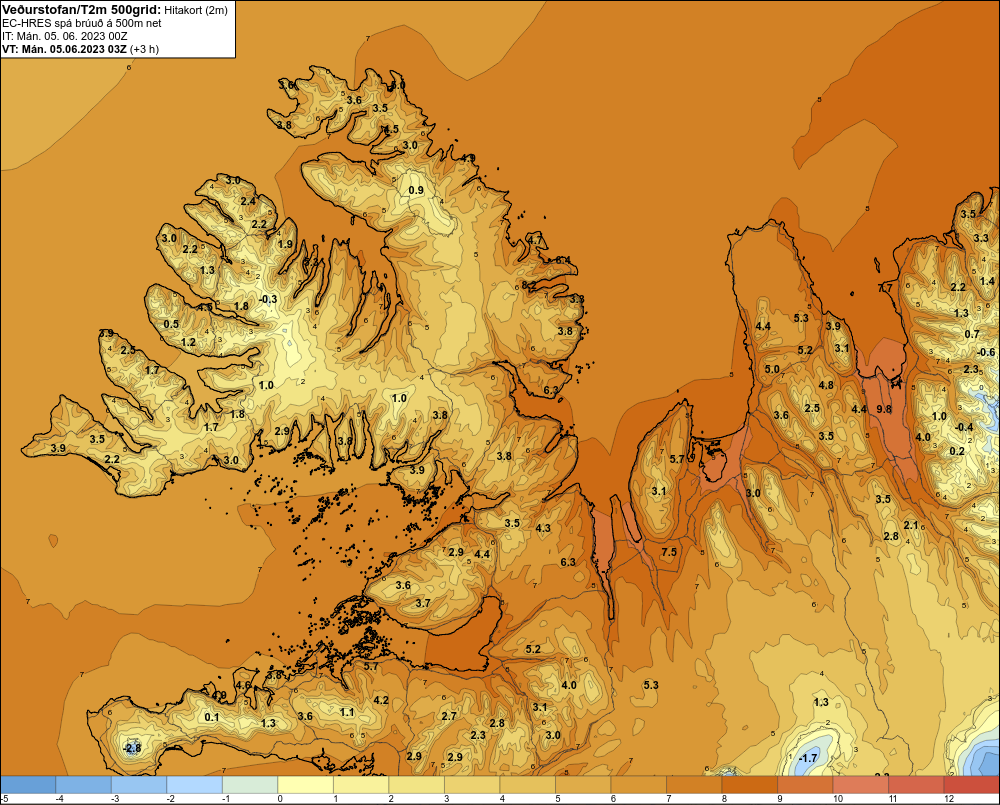Image resolution: width=1000 pixels, height=805 pixels.
Task: Click the '0.5' temperature value on the map
Action: [x=171, y=324]
